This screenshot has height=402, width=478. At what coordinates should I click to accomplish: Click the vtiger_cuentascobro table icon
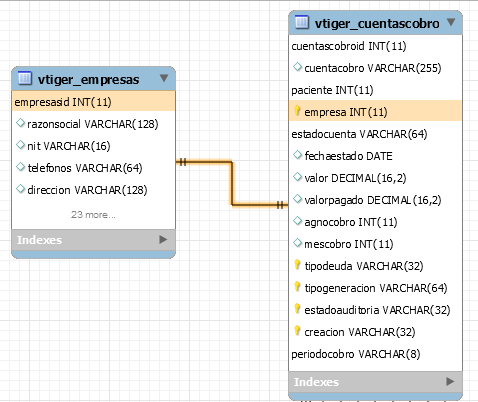coord(302,22)
